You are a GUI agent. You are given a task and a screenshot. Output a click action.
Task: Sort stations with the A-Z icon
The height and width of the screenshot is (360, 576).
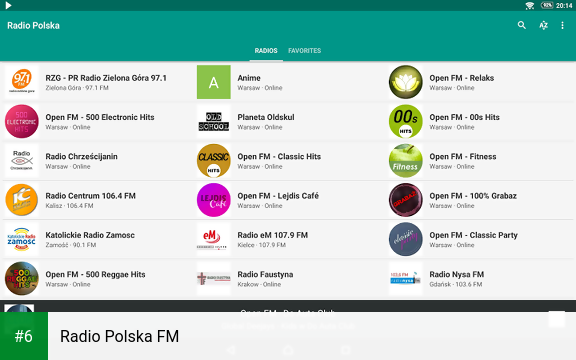(x=543, y=25)
